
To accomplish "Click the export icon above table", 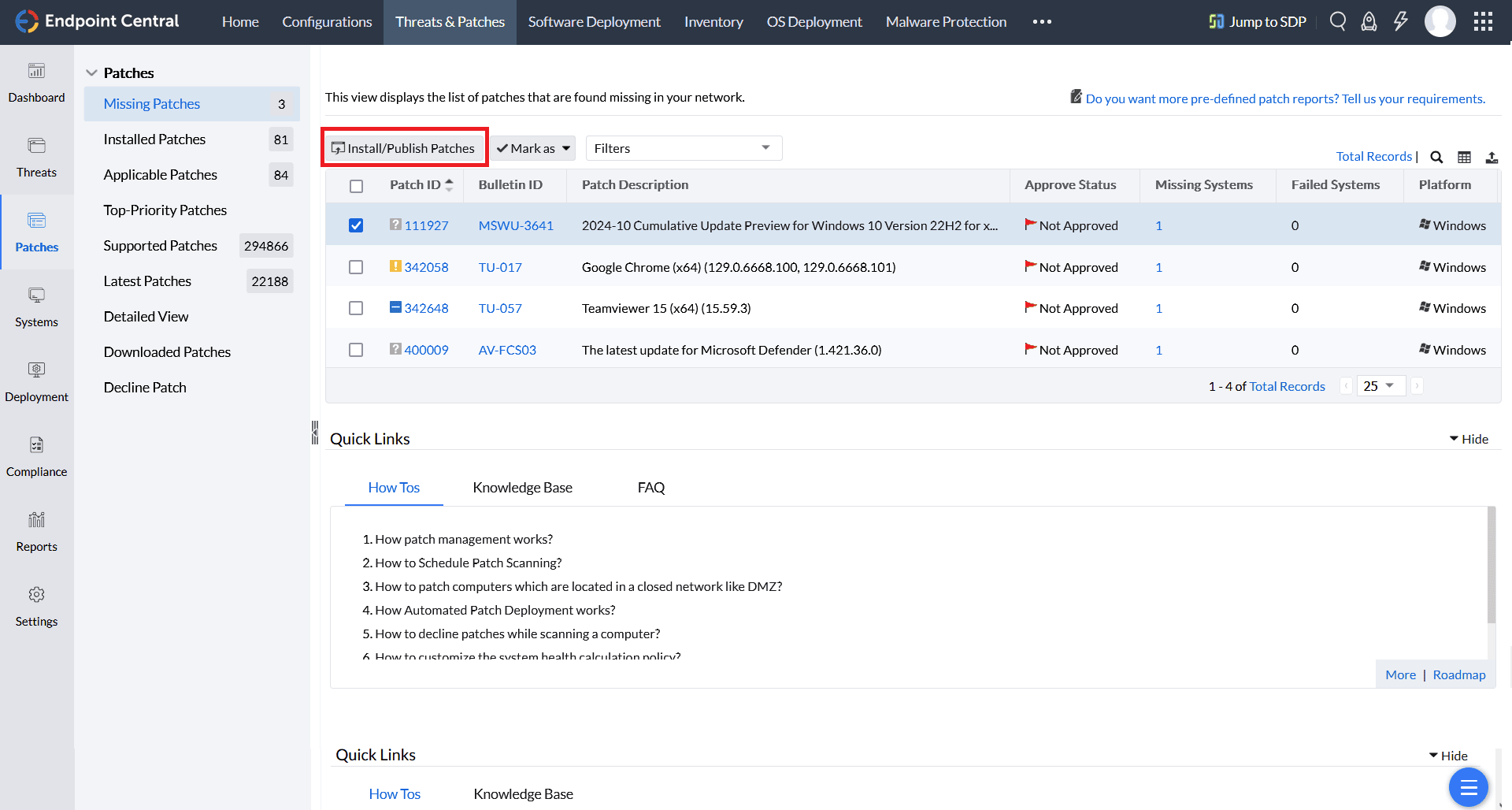I will coord(1492,157).
